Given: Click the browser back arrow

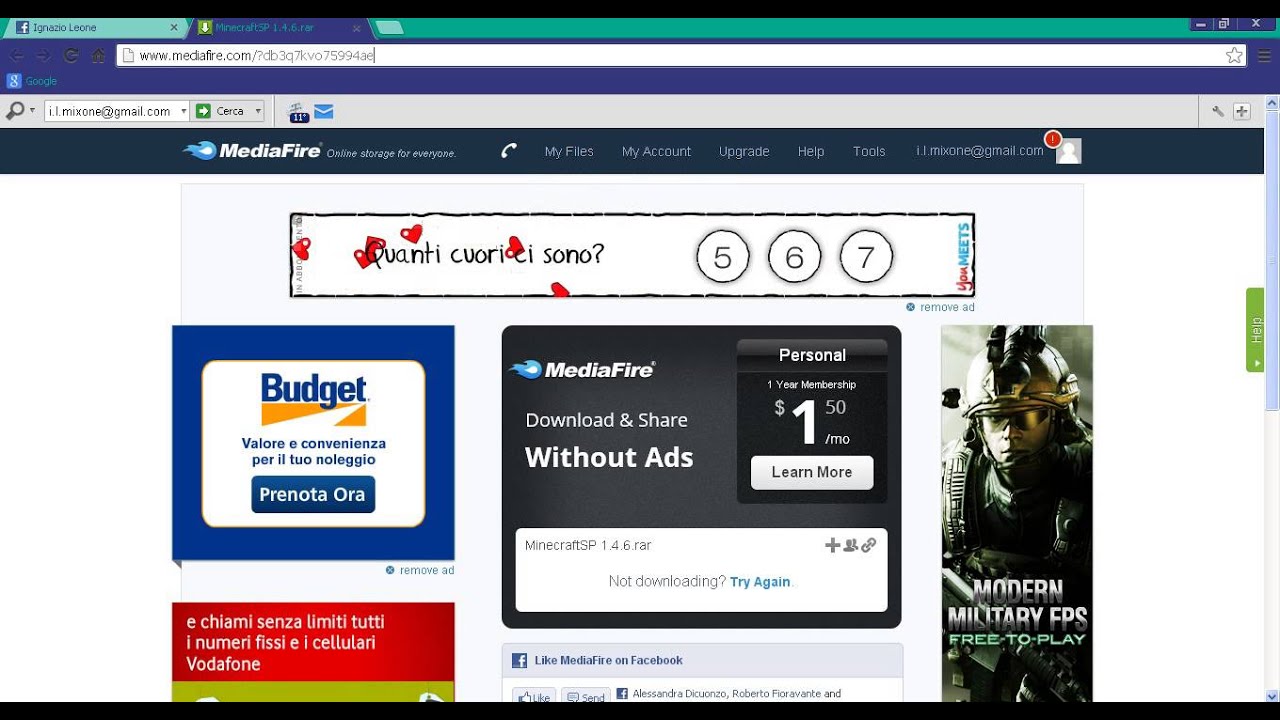Looking at the screenshot, I should [x=17, y=56].
